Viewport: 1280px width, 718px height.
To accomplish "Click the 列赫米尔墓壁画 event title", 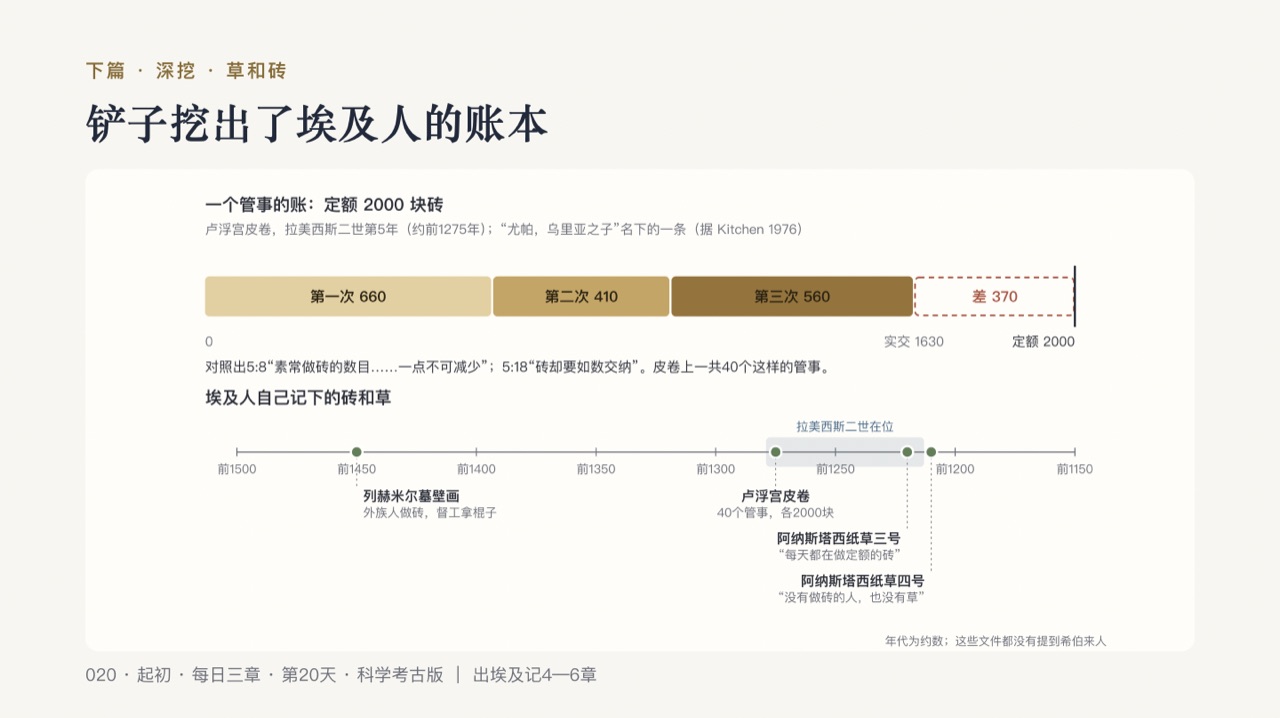I will coord(411,496).
